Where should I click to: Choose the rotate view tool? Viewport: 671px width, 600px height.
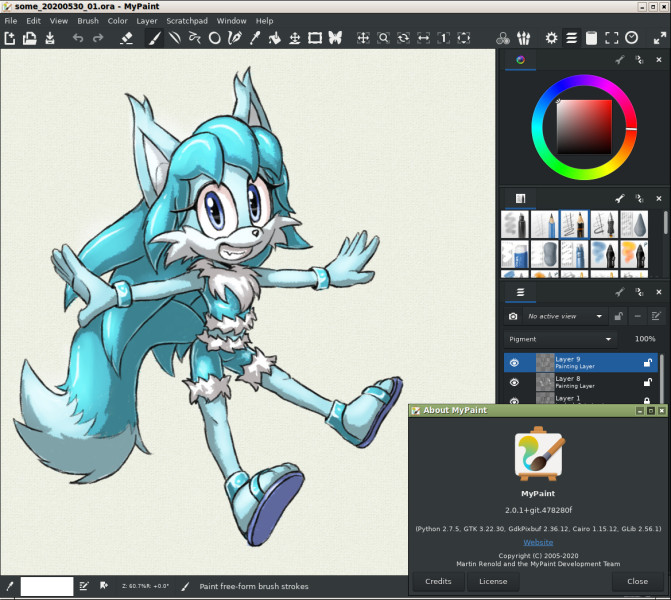(x=404, y=38)
